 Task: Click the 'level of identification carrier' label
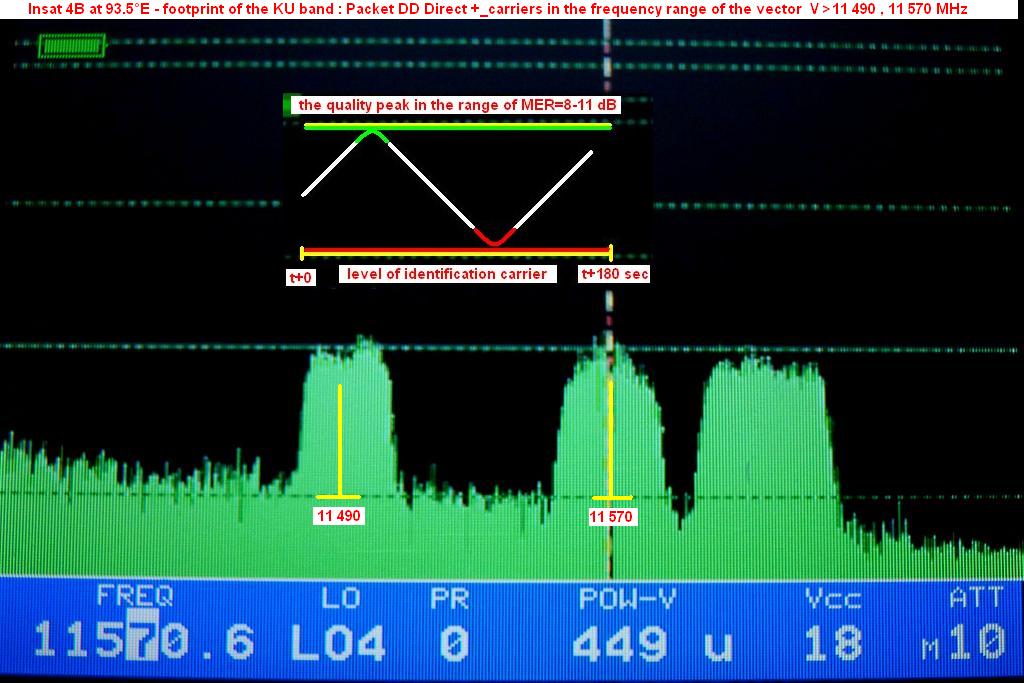pyautogui.click(x=446, y=274)
